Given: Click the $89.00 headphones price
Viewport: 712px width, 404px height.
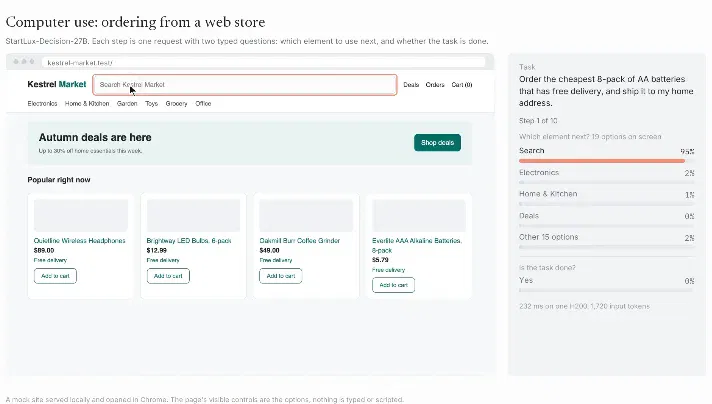Looking at the screenshot, I should (44, 250).
